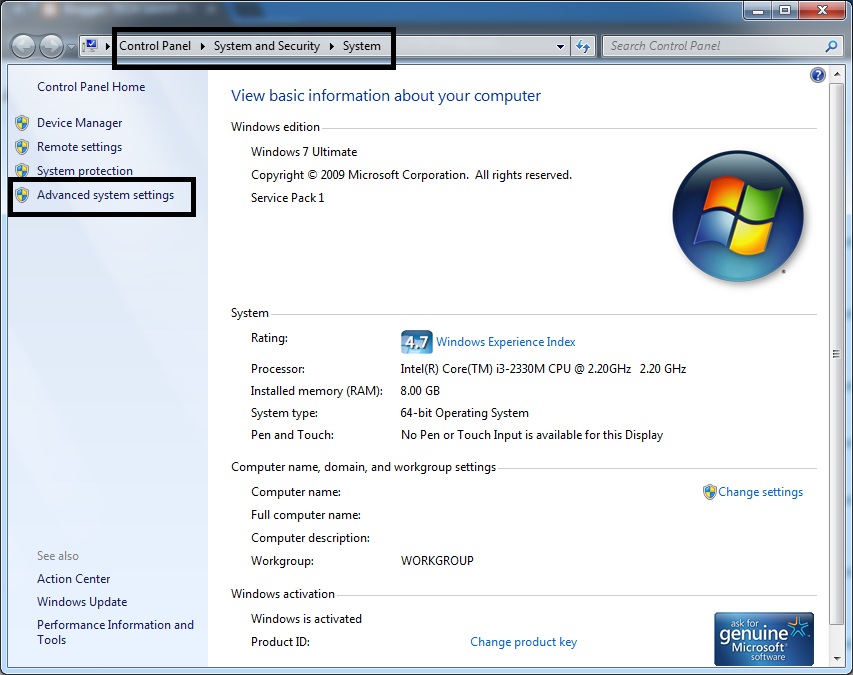Image resolution: width=853 pixels, height=675 pixels.
Task: Click the Windows 7 logo image
Action: (x=738, y=216)
